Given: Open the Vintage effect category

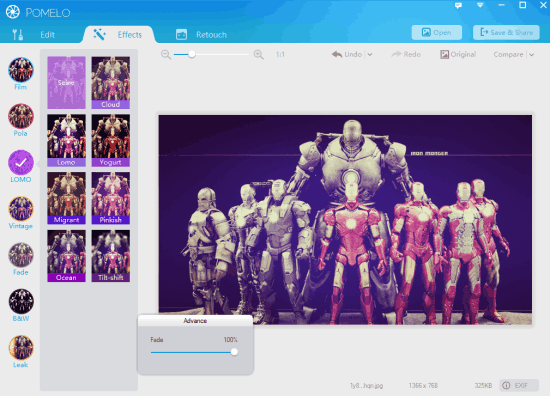Looking at the screenshot, I should (x=21, y=209).
